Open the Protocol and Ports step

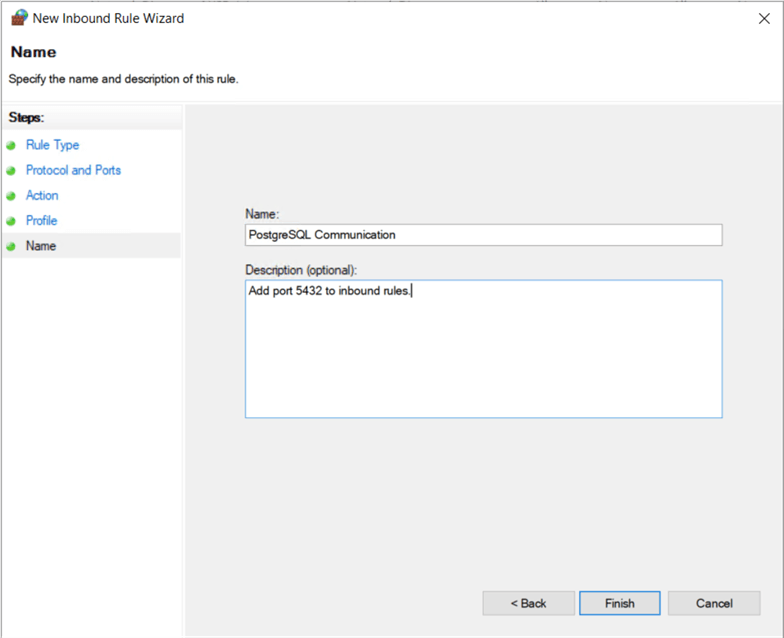coord(73,170)
